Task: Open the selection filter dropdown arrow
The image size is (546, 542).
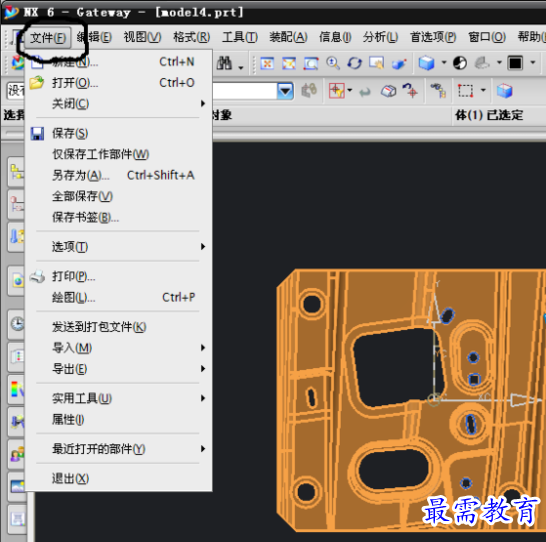Action: [285, 91]
